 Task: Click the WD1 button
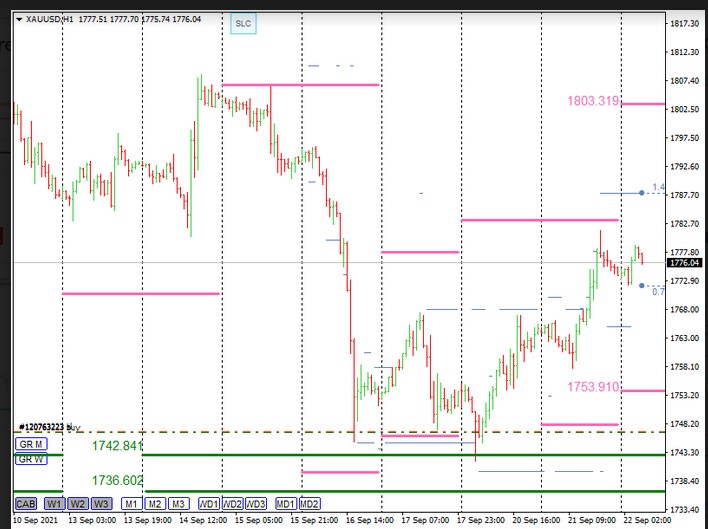[210, 503]
